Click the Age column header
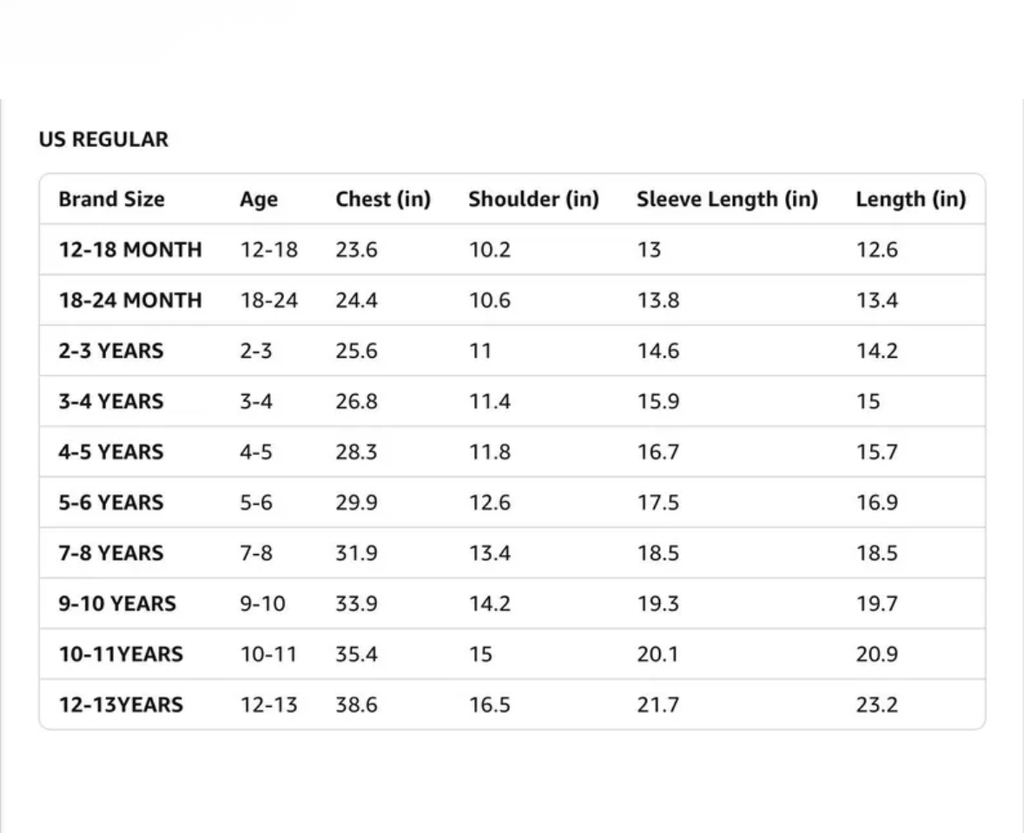 coord(259,199)
